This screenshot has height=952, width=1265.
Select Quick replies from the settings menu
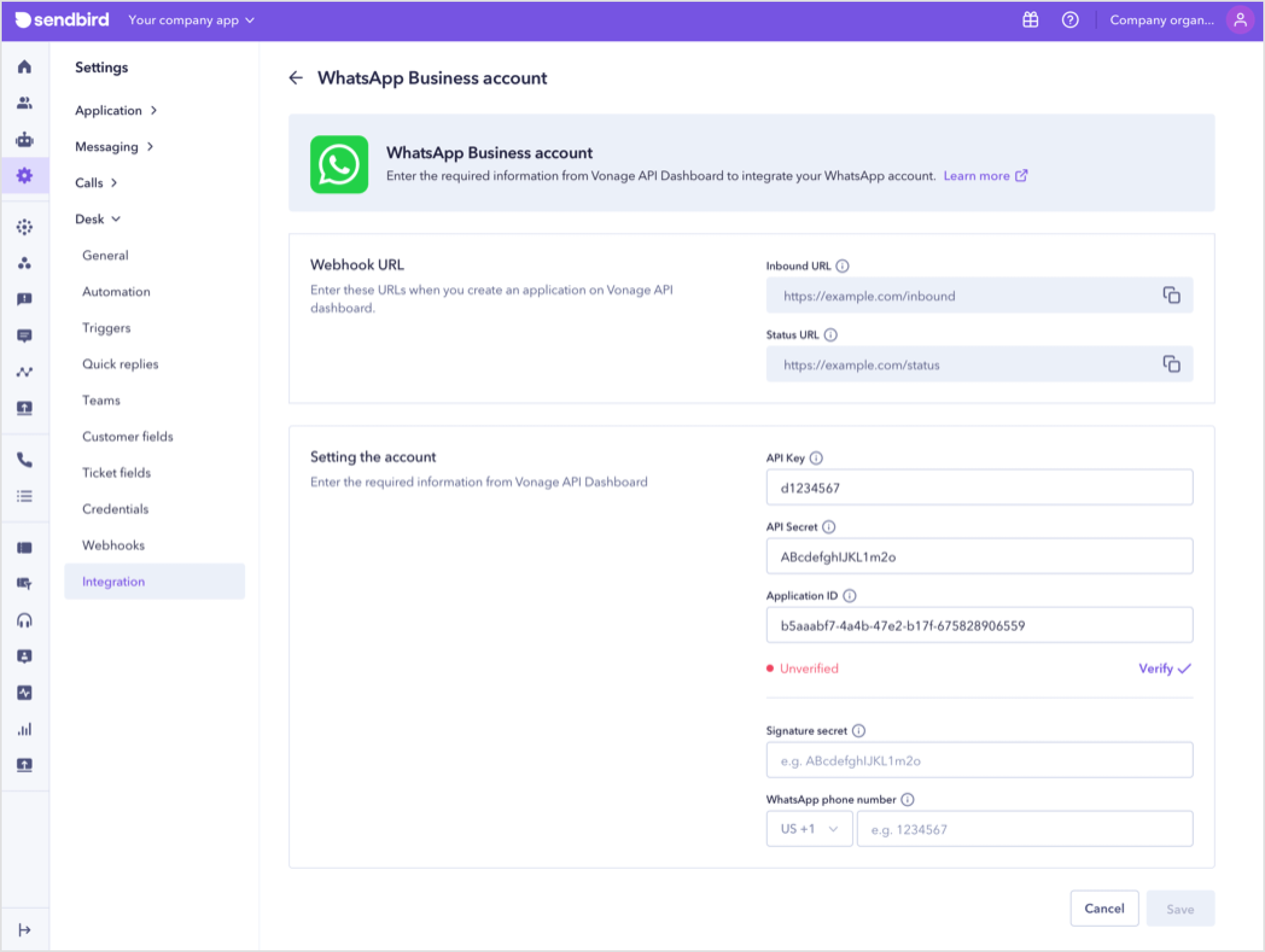tap(120, 364)
